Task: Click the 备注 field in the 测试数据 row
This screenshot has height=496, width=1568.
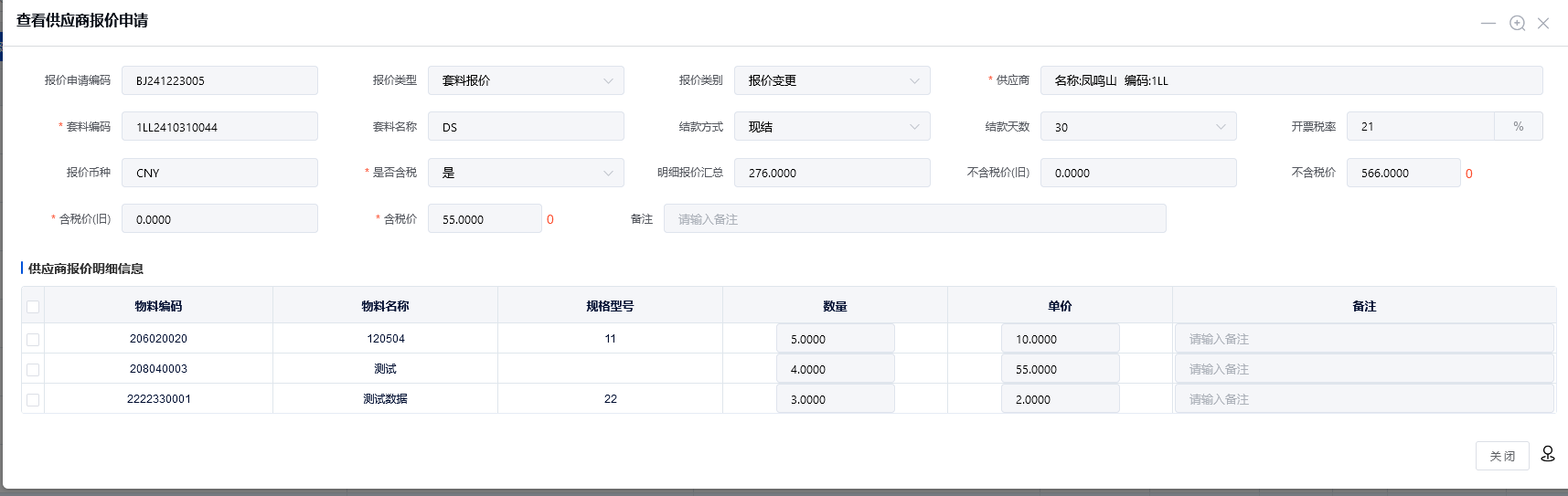Action: click(1363, 399)
